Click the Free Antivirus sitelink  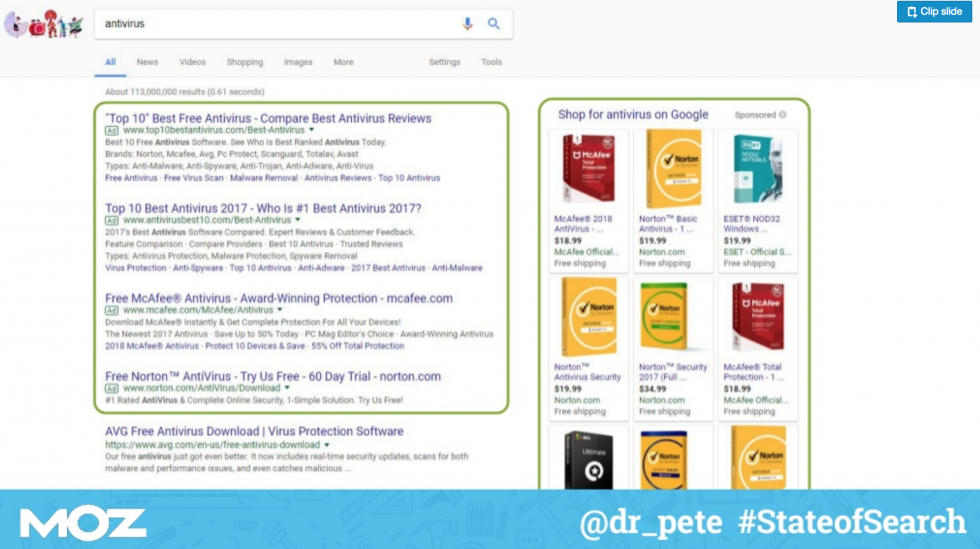[131, 178]
